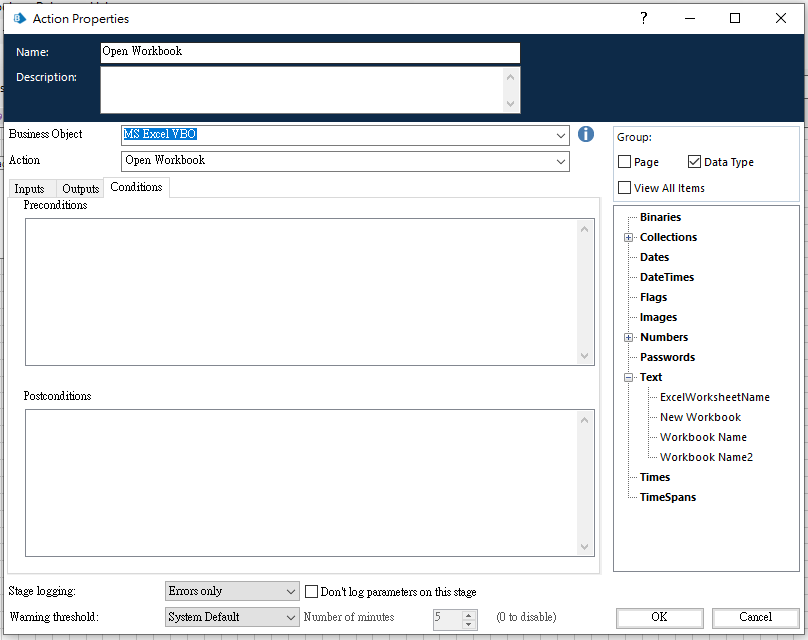808x640 pixels.
Task: Click the Preconditions scrollbar down arrow
Action: 584,356
